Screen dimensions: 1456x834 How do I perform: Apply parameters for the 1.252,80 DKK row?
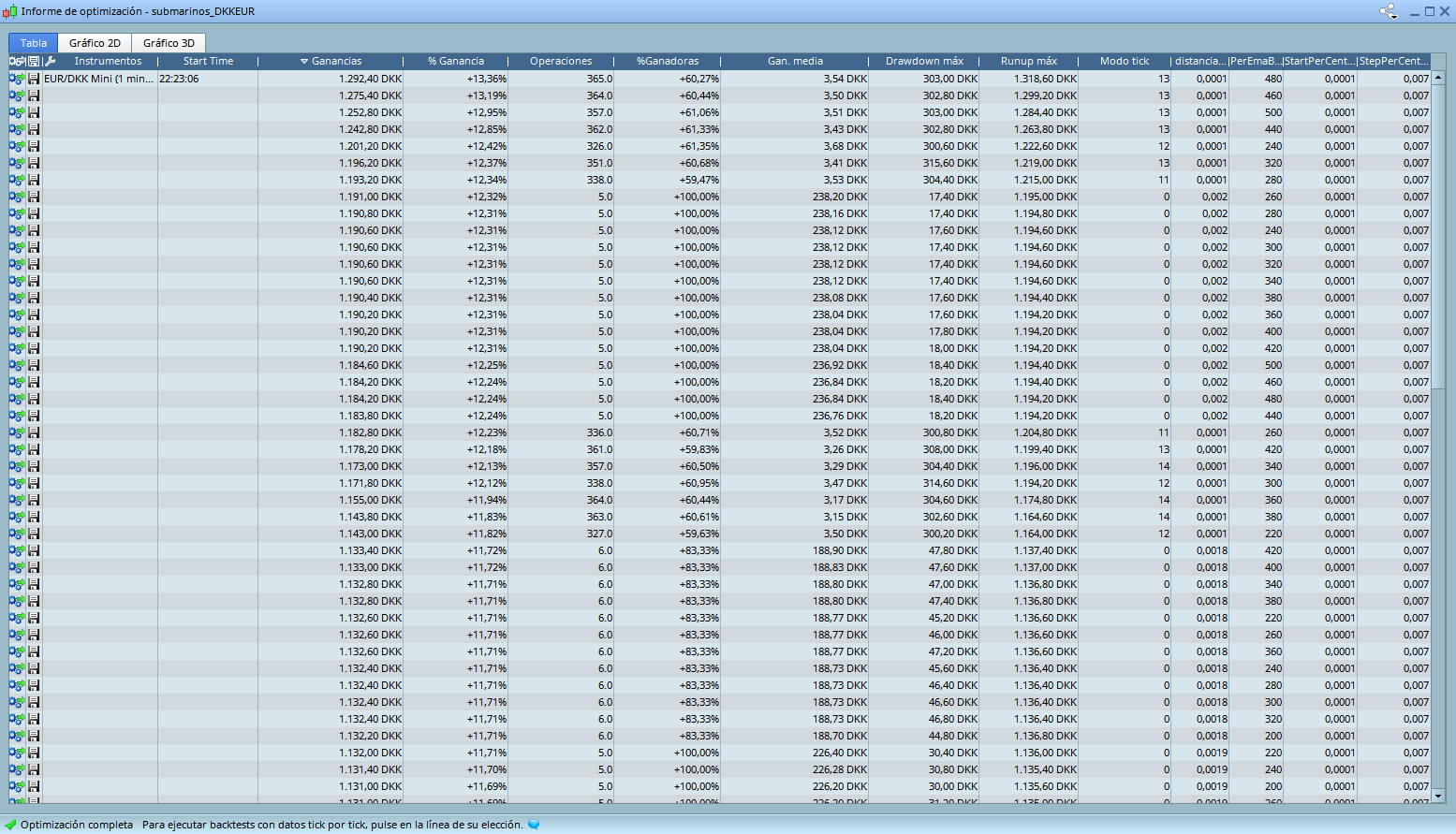[x=17, y=112]
